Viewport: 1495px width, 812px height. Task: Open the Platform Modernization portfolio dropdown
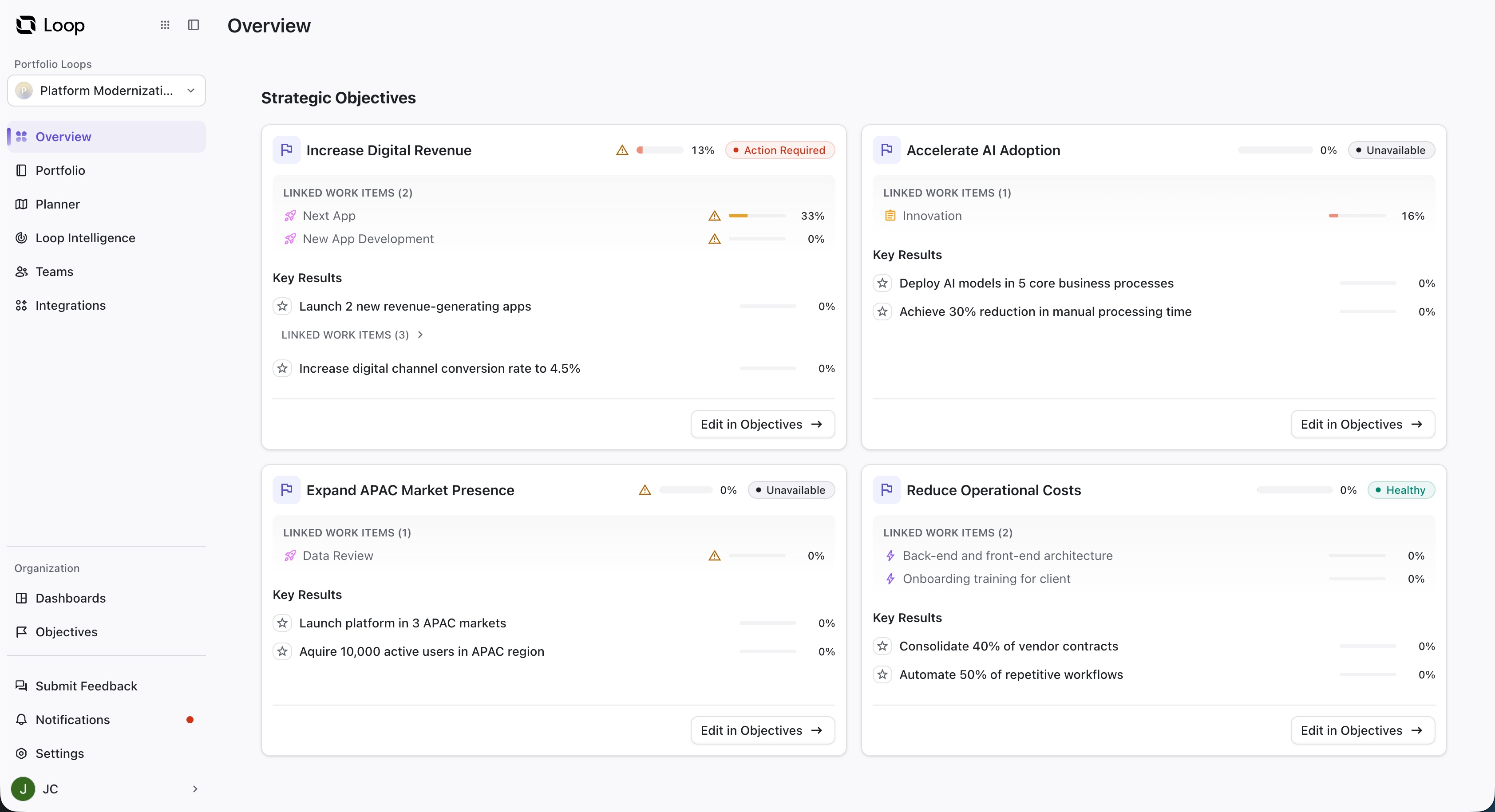[107, 91]
